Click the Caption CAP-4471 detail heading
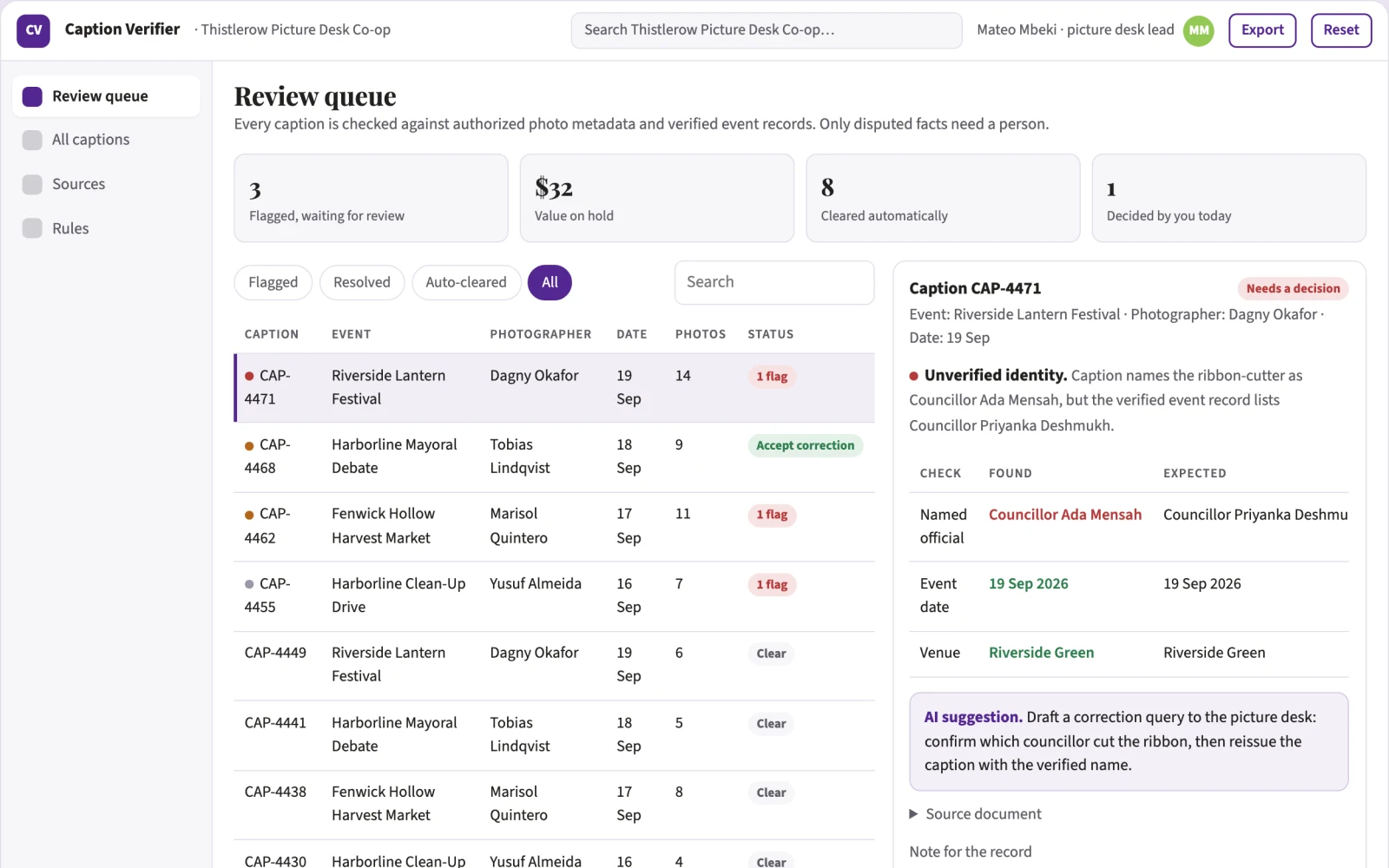Screen dimensions: 1389x868 click(975, 288)
